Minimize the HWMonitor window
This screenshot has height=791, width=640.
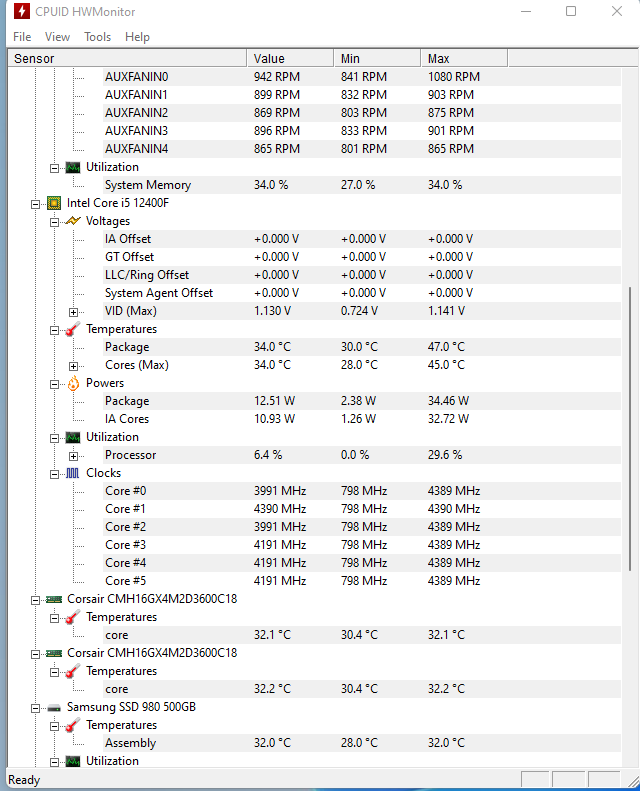[526, 11]
